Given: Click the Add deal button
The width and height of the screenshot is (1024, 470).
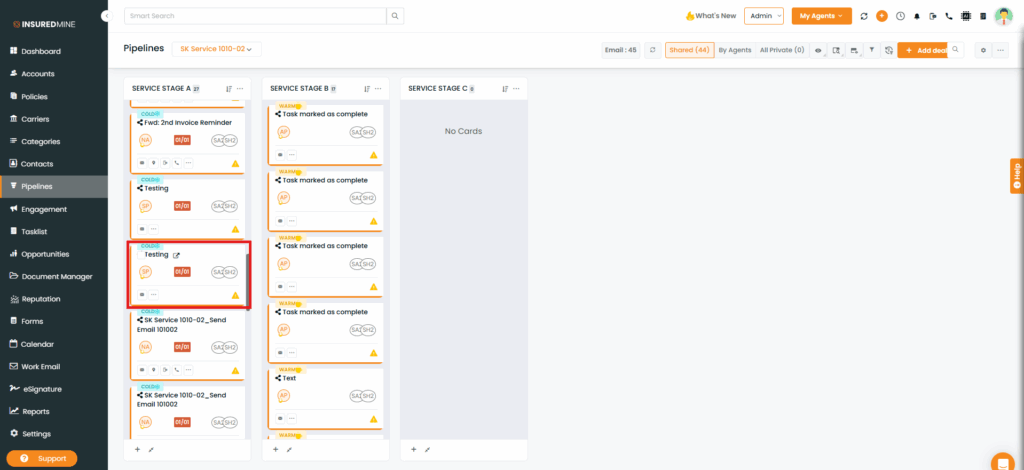Looking at the screenshot, I should coord(920,50).
